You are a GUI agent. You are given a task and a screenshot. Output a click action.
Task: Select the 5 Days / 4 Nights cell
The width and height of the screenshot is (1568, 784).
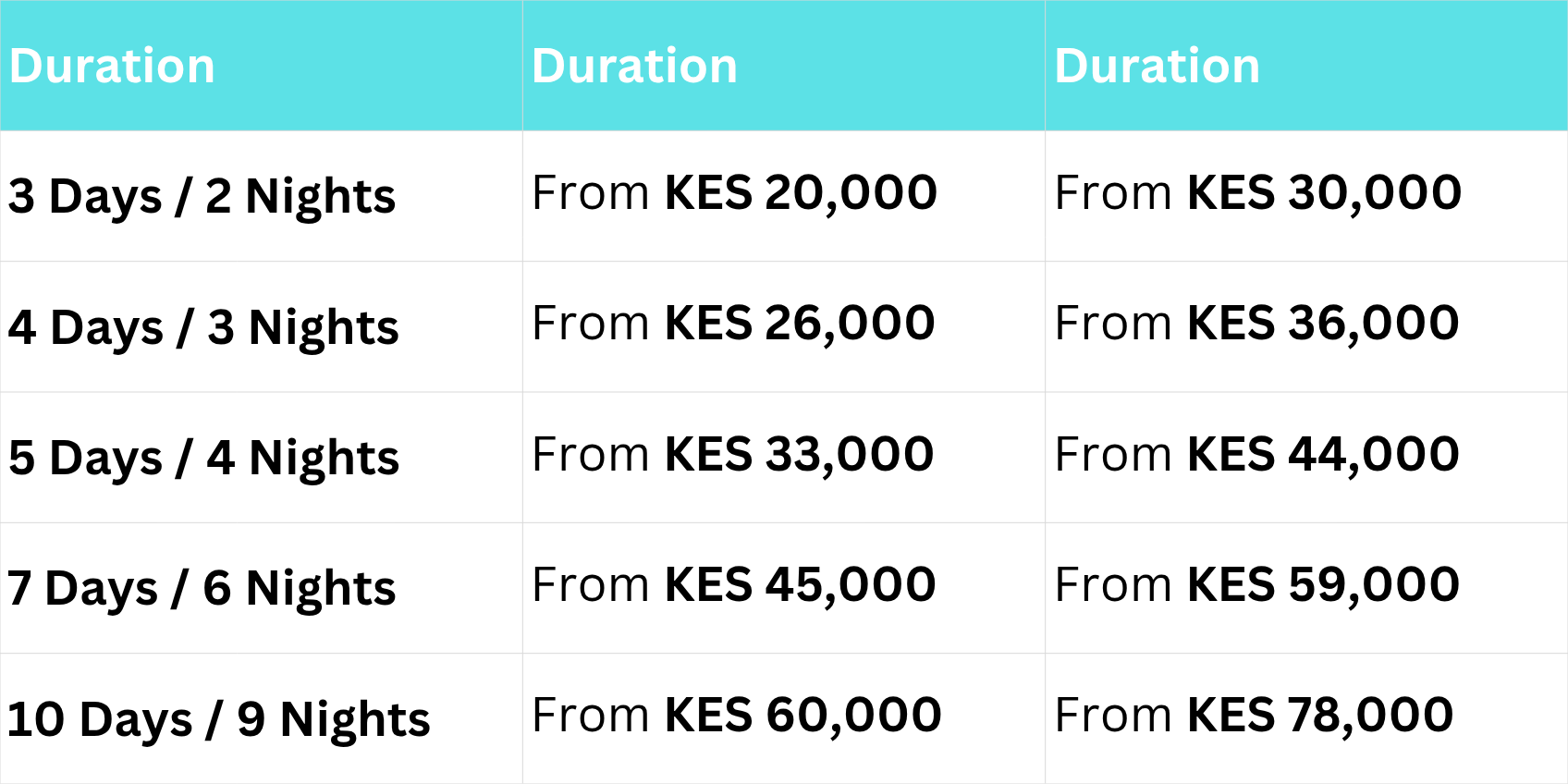click(203, 458)
